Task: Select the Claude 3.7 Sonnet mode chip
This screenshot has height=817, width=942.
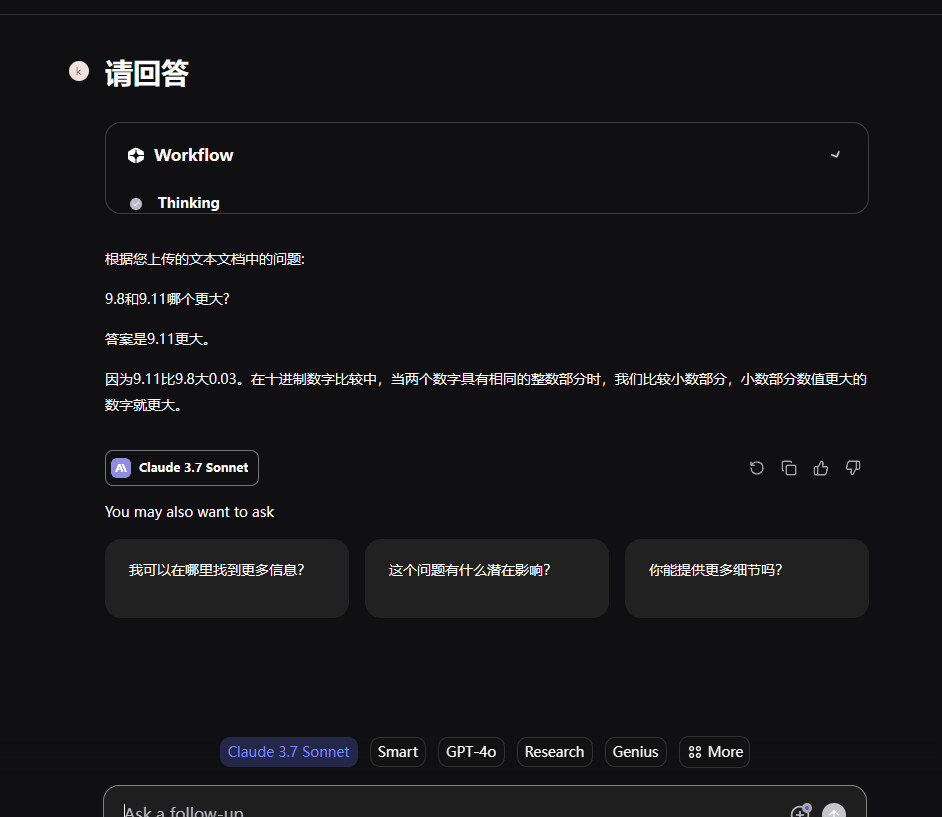Action: click(x=288, y=752)
